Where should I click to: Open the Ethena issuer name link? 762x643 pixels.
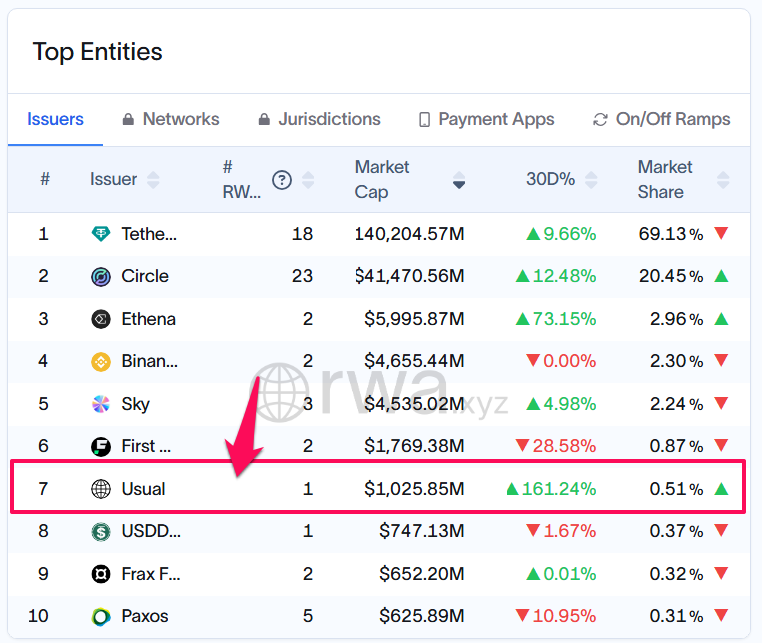pyautogui.click(x=148, y=320)
